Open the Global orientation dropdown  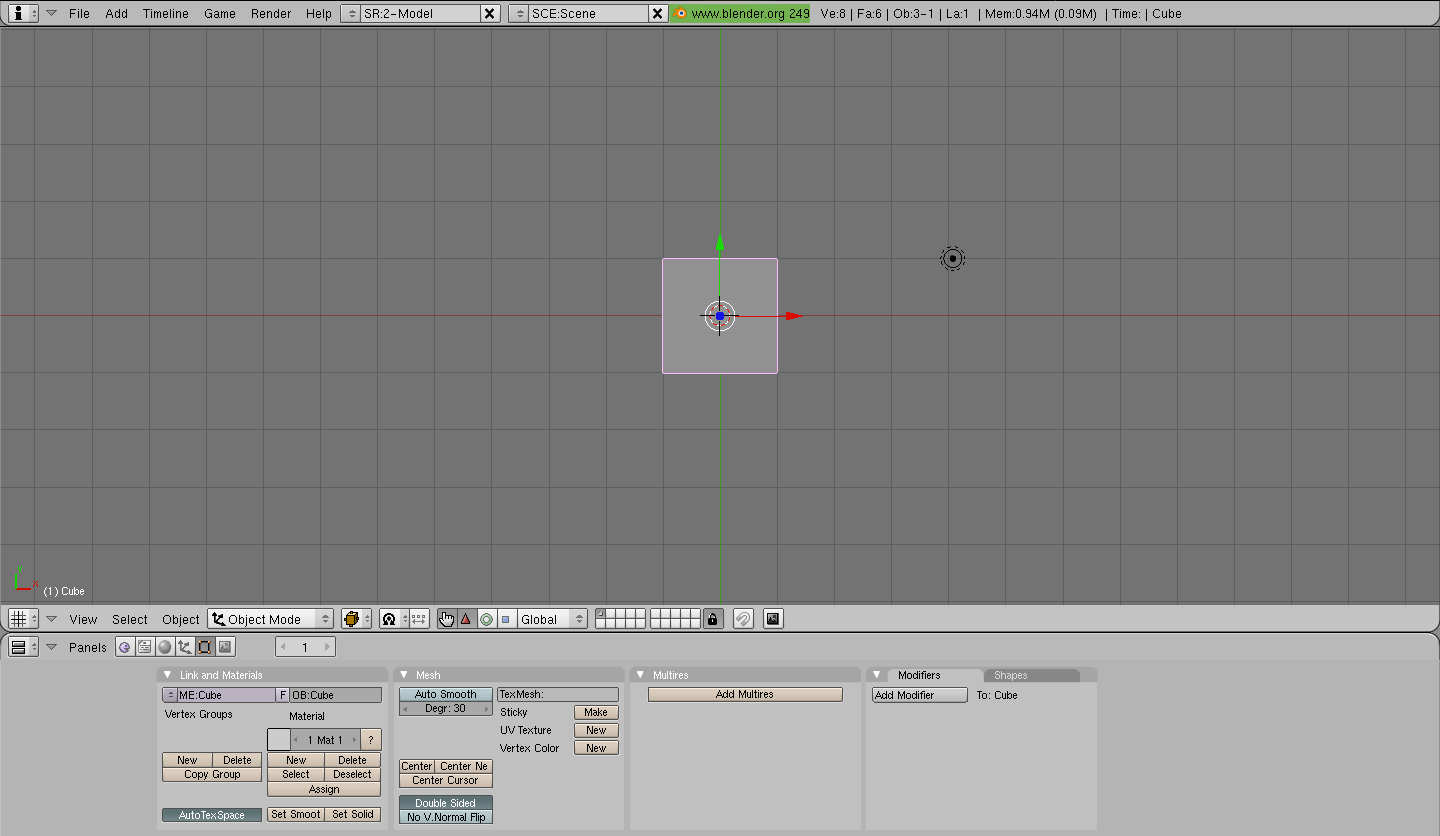click(552, 619)
